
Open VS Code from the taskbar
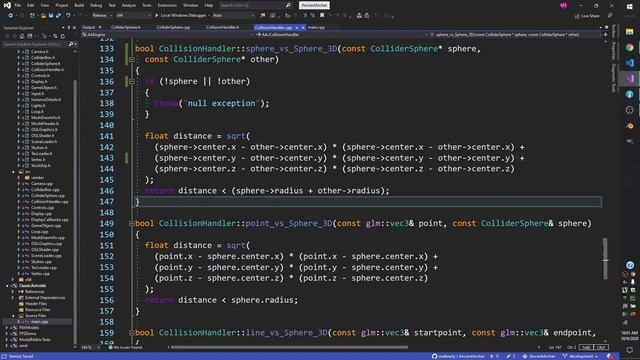coord(629,63)
